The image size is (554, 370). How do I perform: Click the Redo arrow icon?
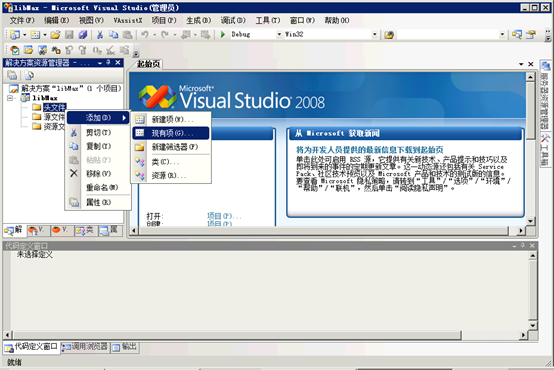(165, 34)
